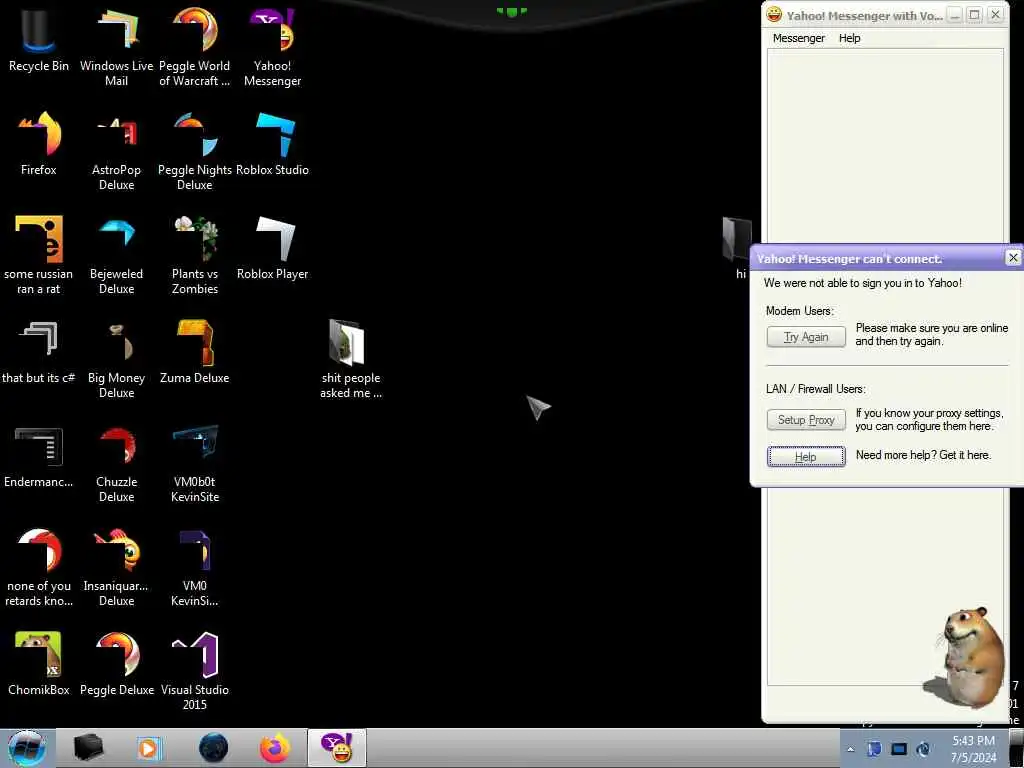The image size is (1024, 768).
Task: Select Insaniquar... Deluxe icon
Action: tap(116, 567)
